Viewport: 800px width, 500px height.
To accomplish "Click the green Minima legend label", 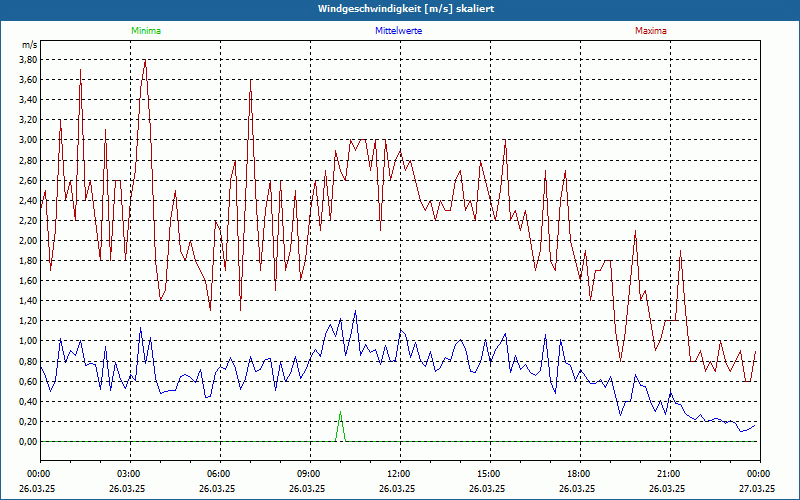I will pos(146,31).
